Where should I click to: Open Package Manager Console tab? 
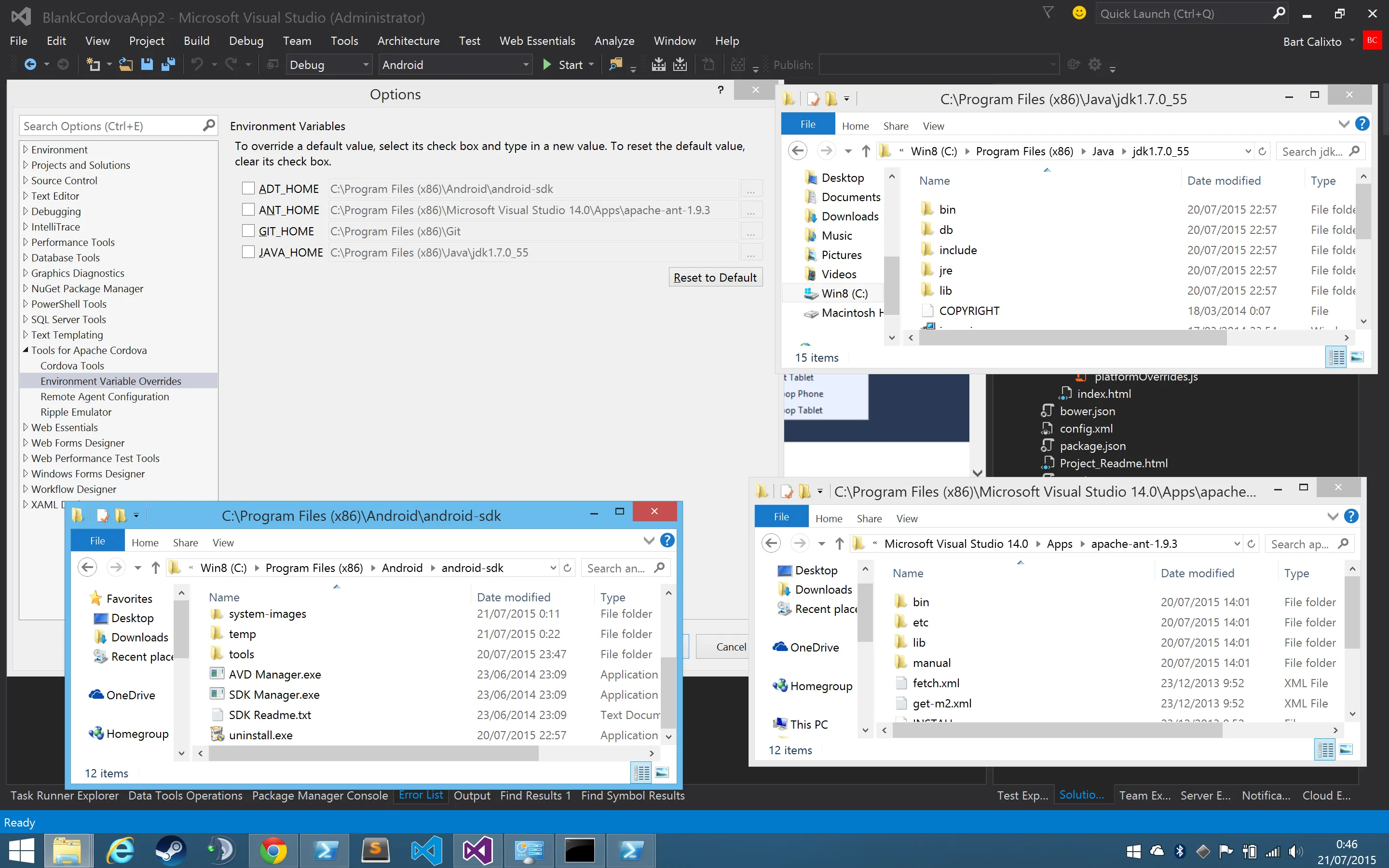[320, 795]
